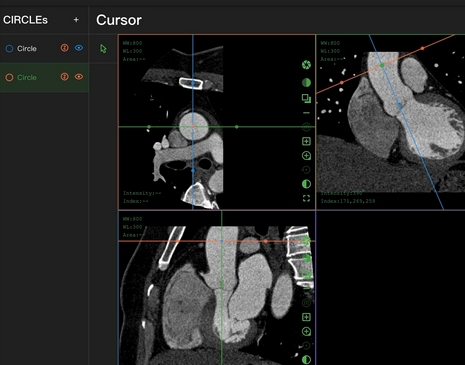Click the plus-in-circle icon in the bottom view
The height and width of the screenshot is (365, 465).
coord(306,331)
